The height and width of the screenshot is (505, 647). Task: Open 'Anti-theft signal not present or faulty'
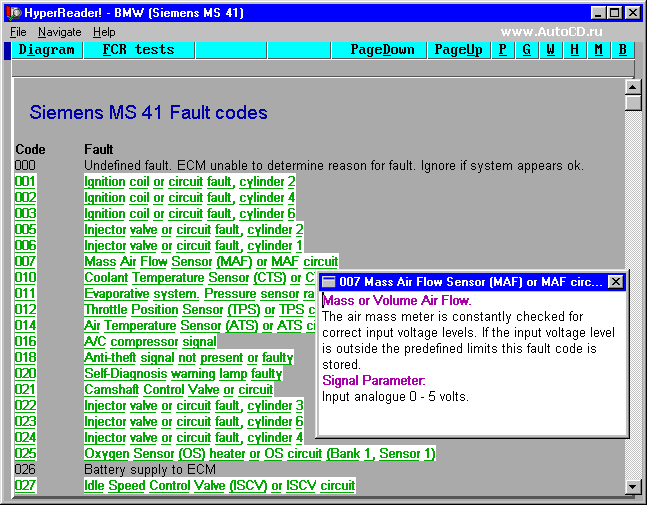tap(189, 358)
